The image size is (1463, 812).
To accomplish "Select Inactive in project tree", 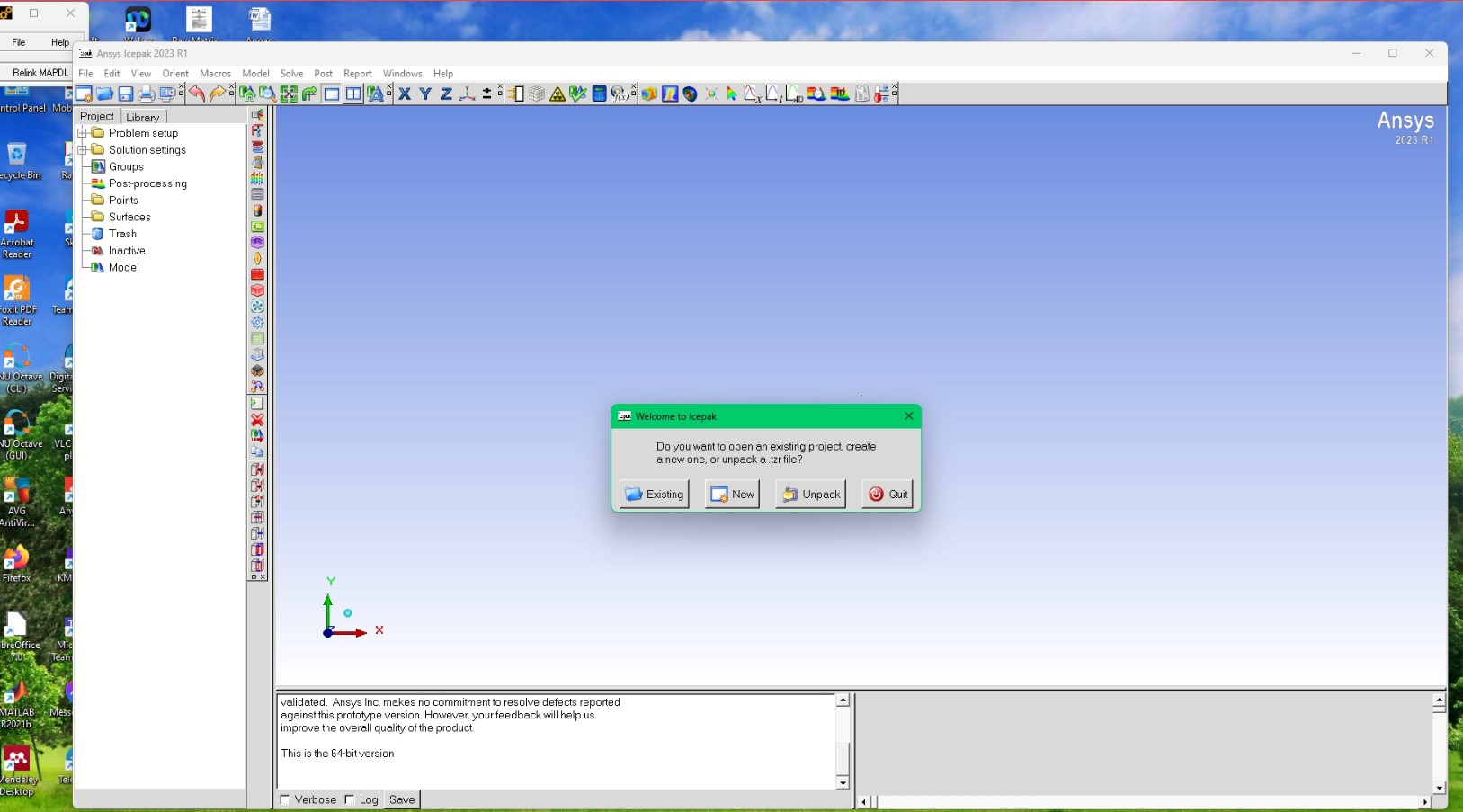I will (x=127, y=251).
